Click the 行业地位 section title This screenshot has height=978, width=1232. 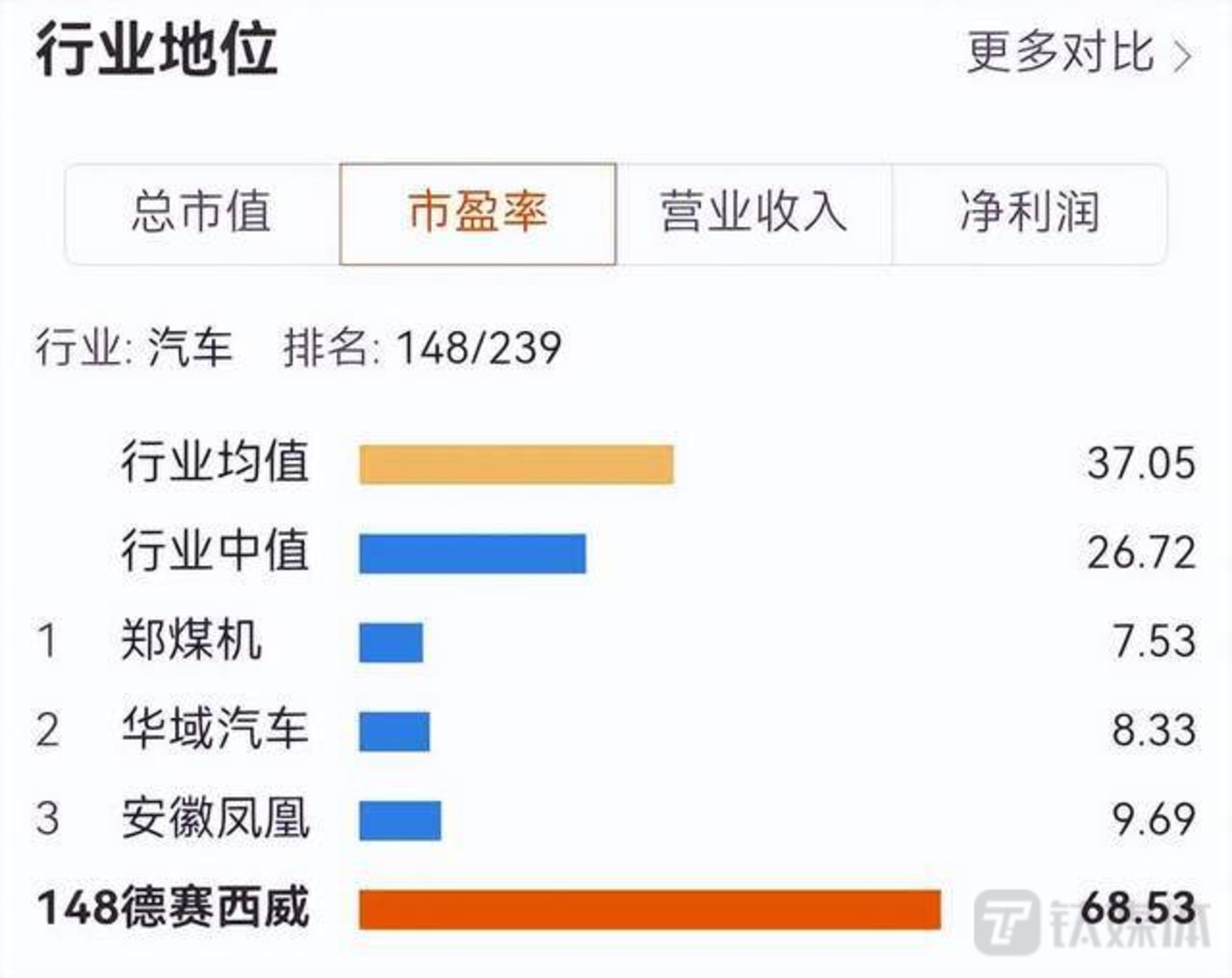[x=157, y=49]
